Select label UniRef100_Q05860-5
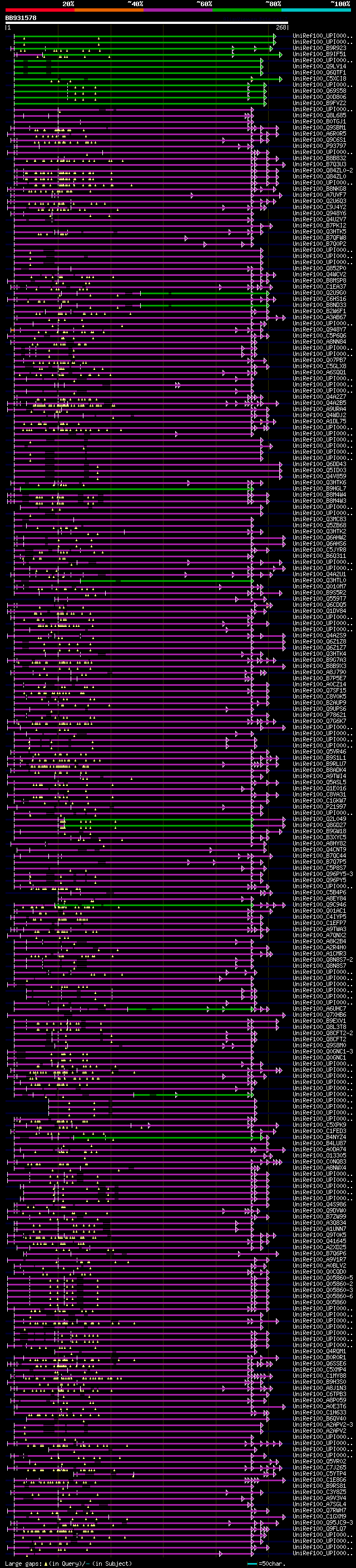The height and width of the screenshot is (1568, 356). tap(323, 1278)
